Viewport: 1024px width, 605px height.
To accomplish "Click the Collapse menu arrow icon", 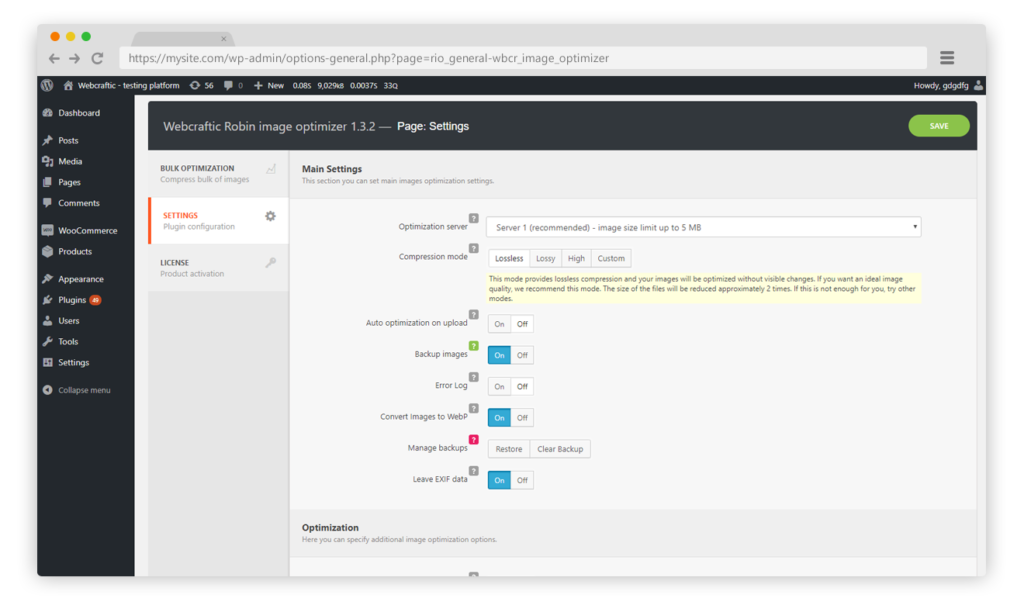I will click(47, 390).
